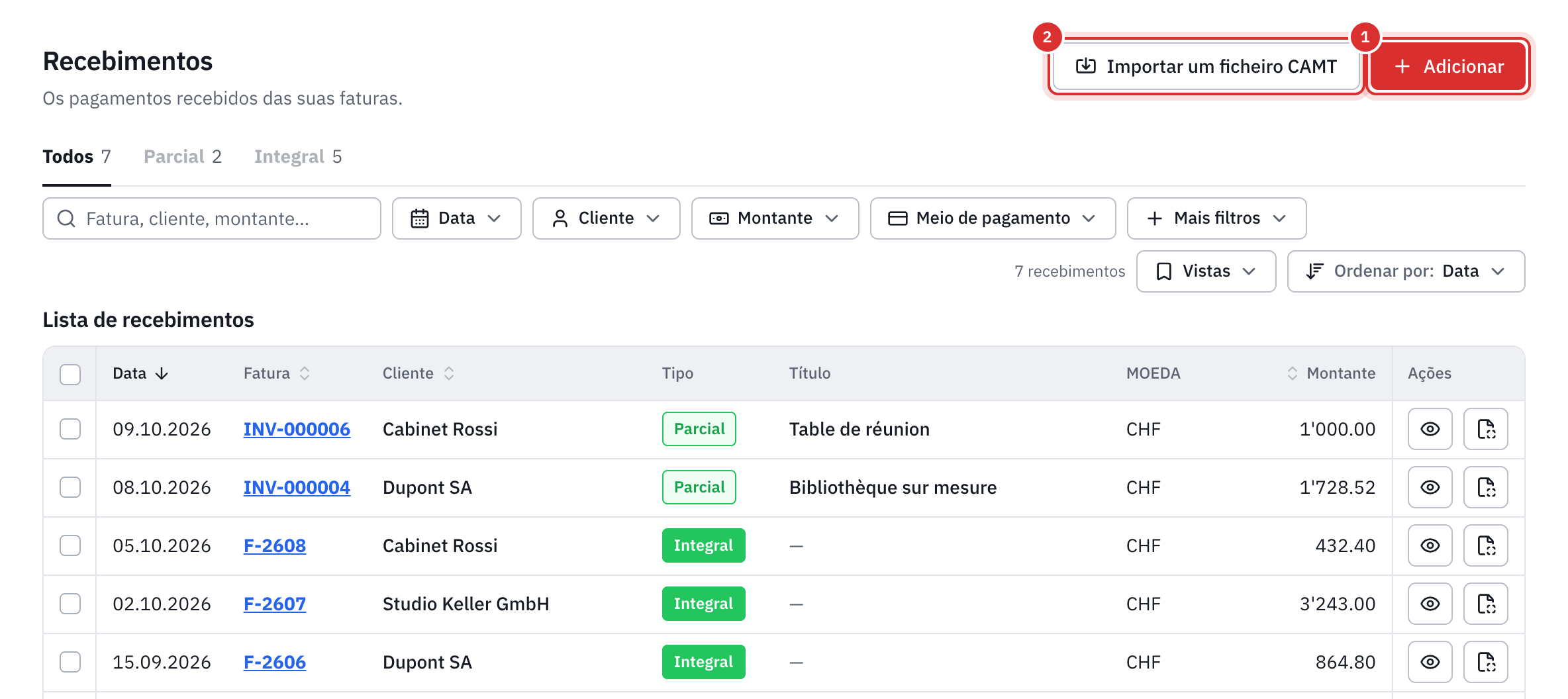Open the Vistas dropdown

click(1206, 271)
